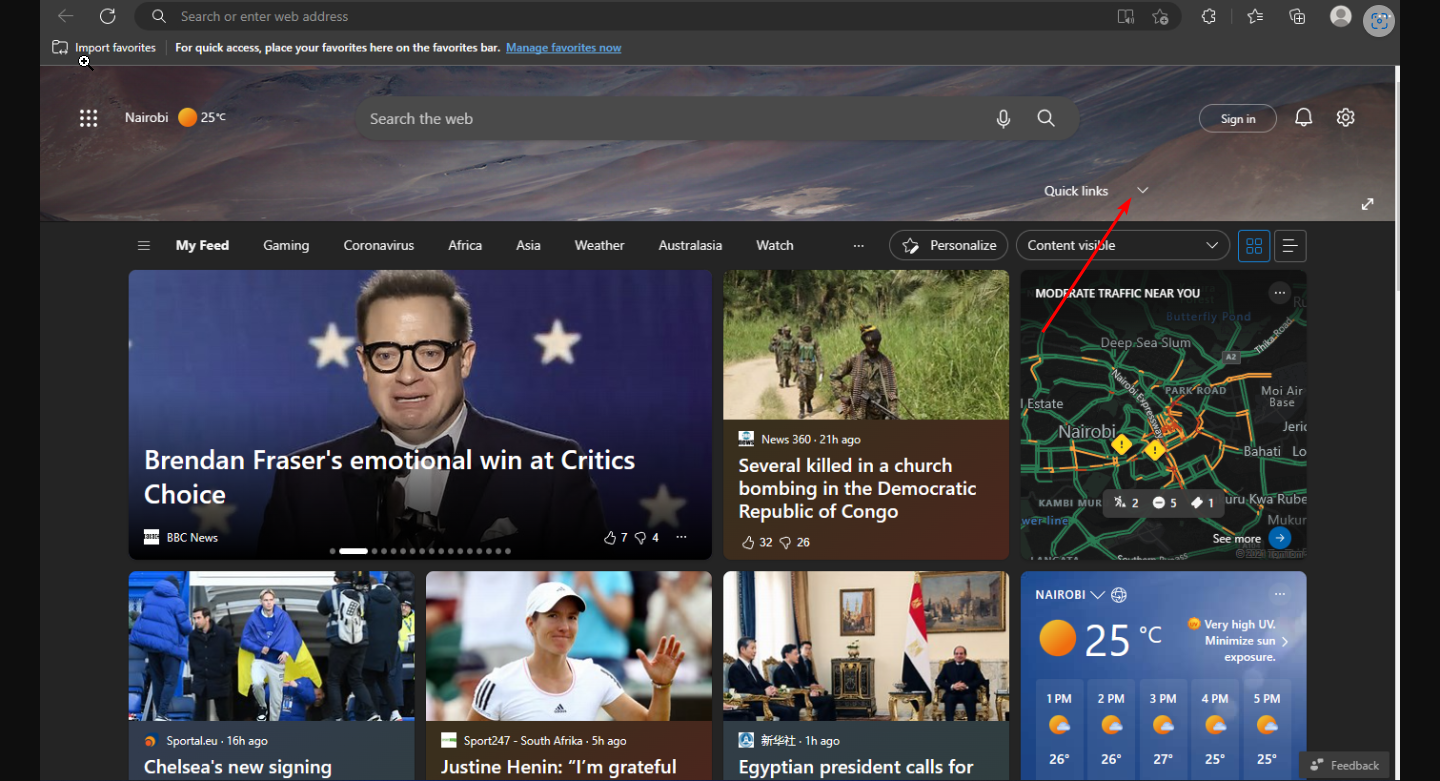Add this page to favorites star icon
1440x781 pixels.
[1160, 16]
